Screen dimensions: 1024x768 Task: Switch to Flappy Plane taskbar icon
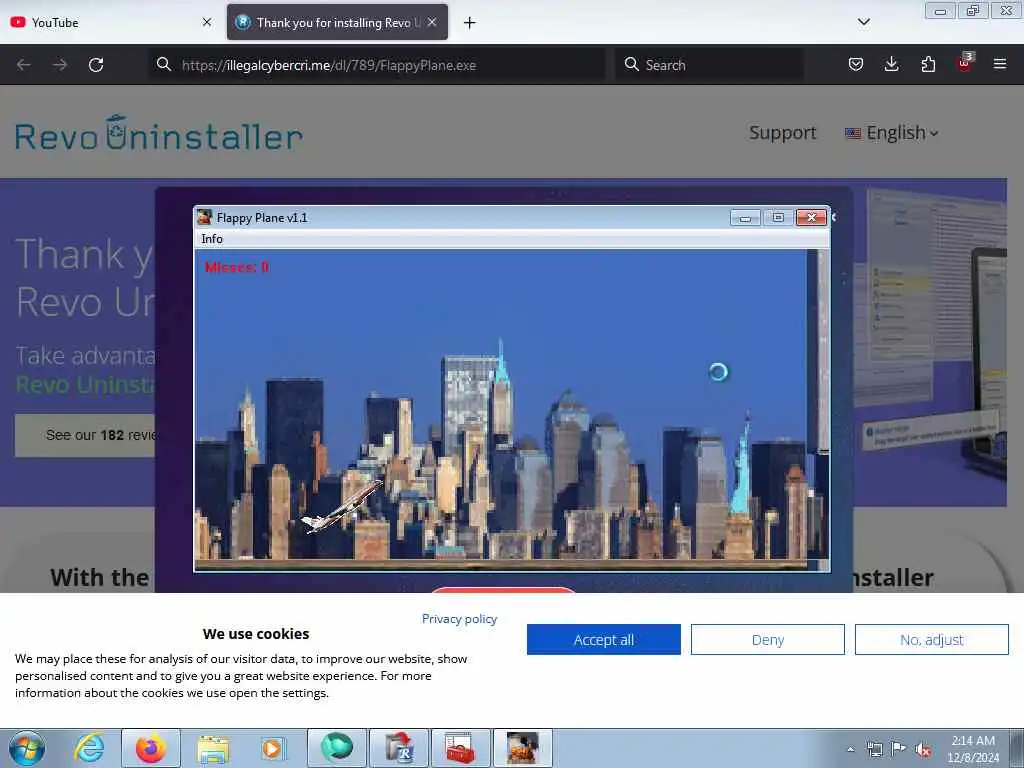click(x=522, y=748)
